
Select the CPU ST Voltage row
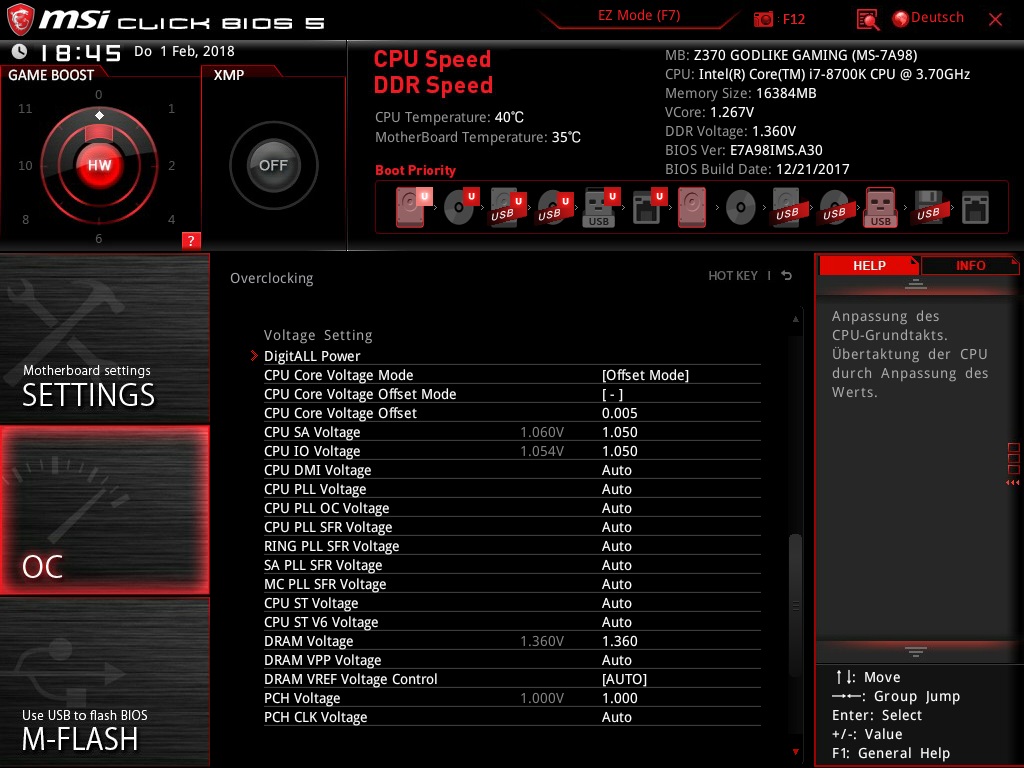pyautogui.click(x=512, y=602)
